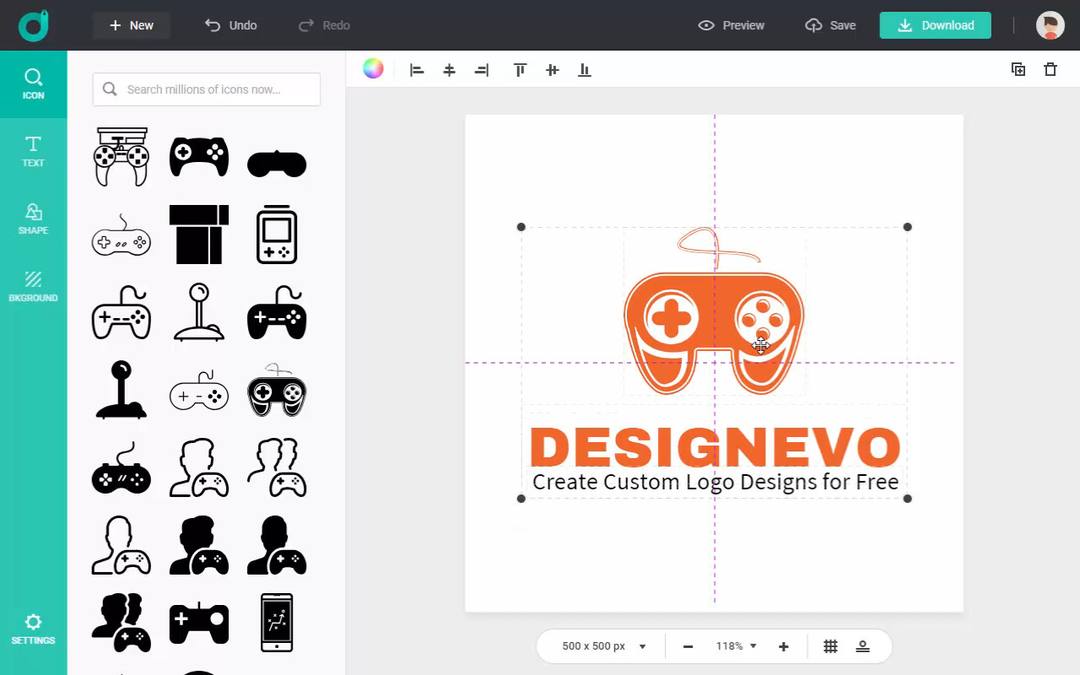Open the Shape panel
Screen dimensions: 1080x675
[x=33, y=219]
